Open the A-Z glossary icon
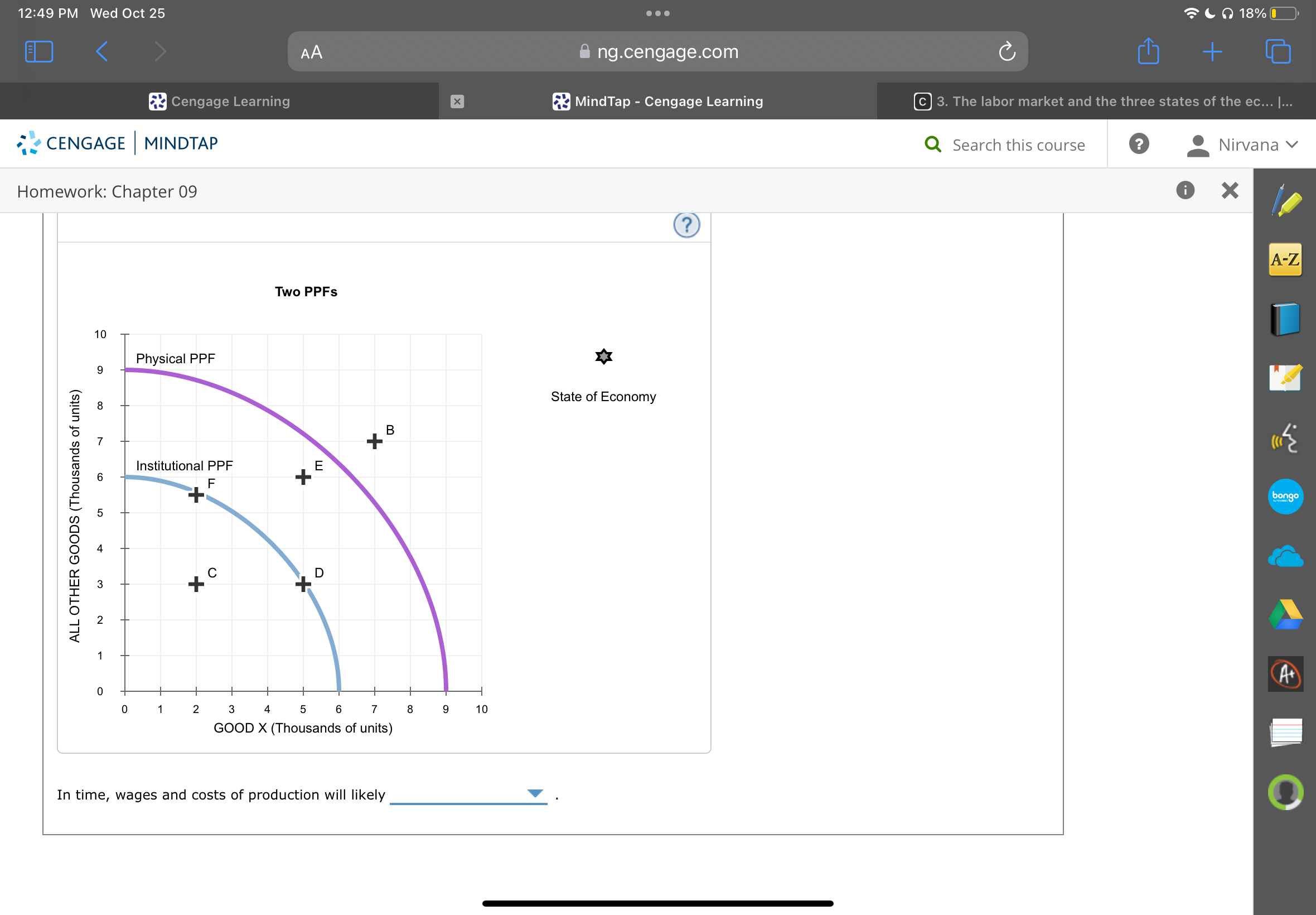 pos(1285,259)
